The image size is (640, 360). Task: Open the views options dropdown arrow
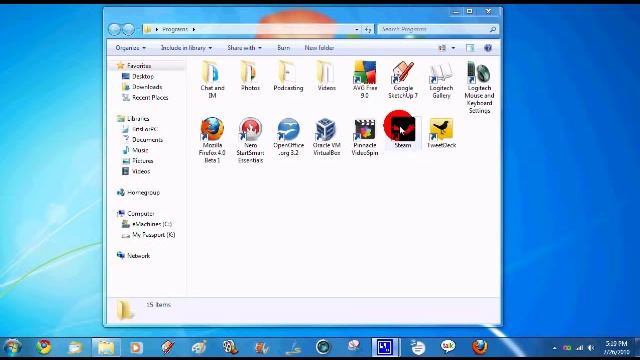coord(453,48)
